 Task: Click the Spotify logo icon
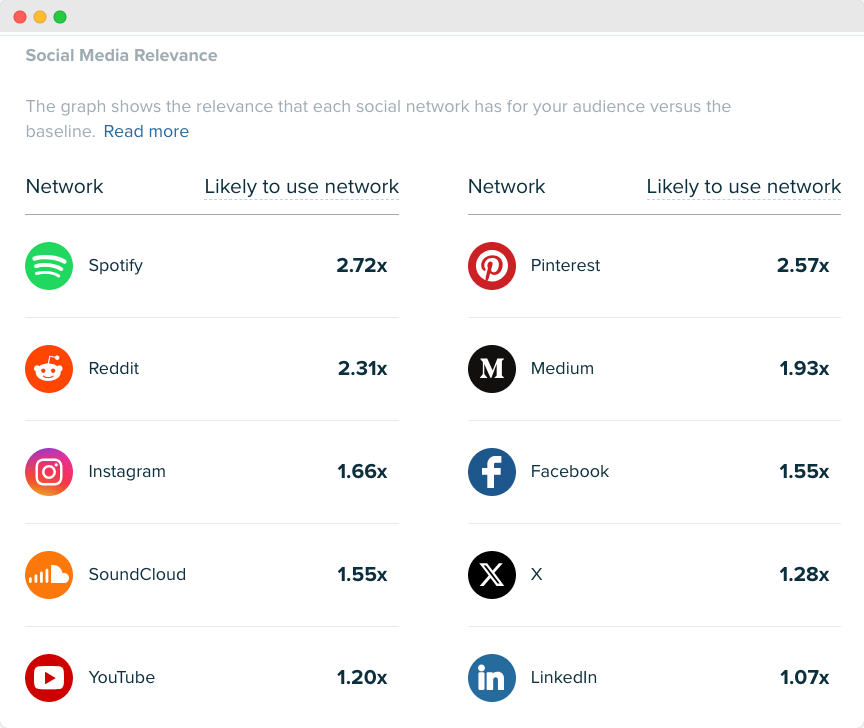tap(49, 266)
